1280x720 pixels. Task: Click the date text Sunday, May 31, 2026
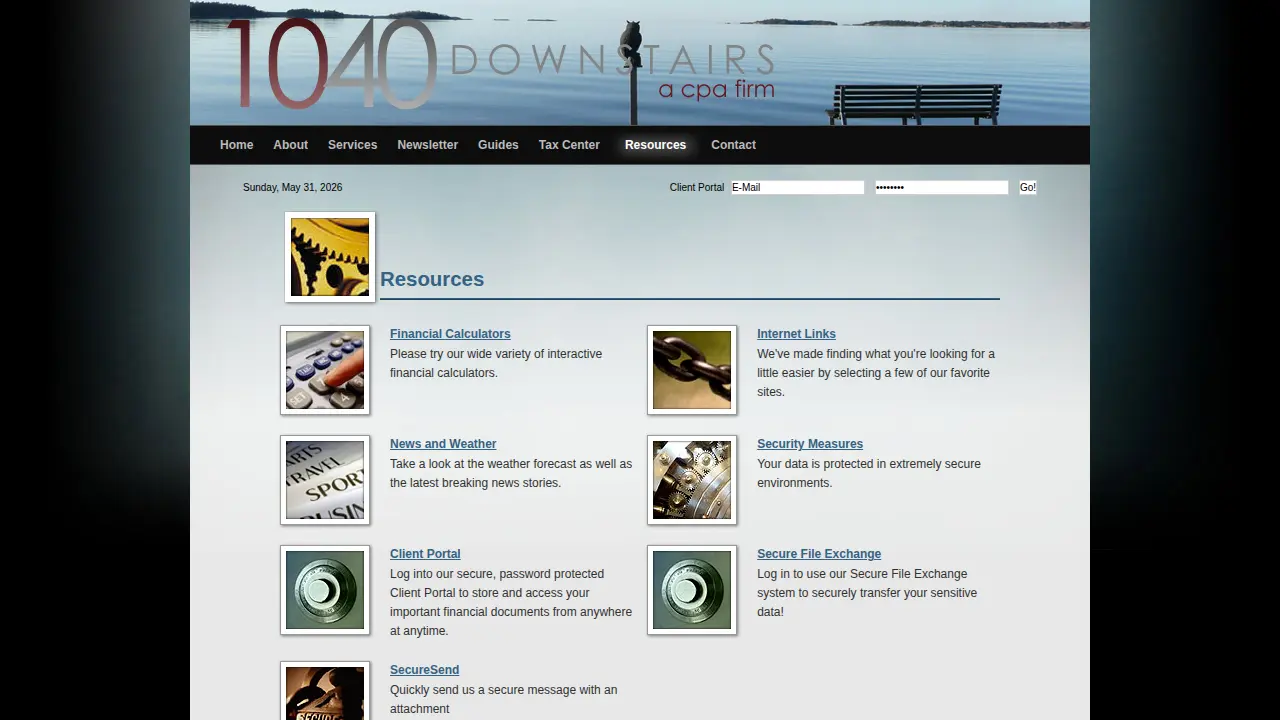(292, 187)
